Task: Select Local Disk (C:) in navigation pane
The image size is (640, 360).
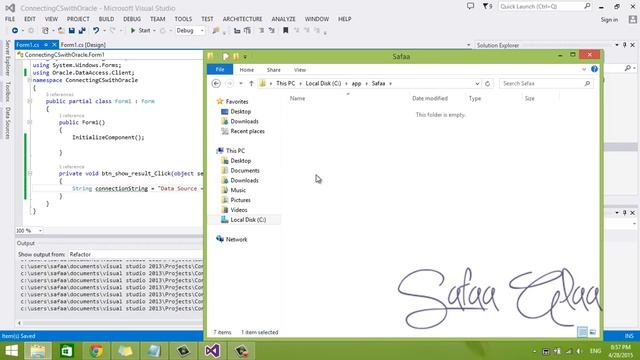Action: point(248,220)
